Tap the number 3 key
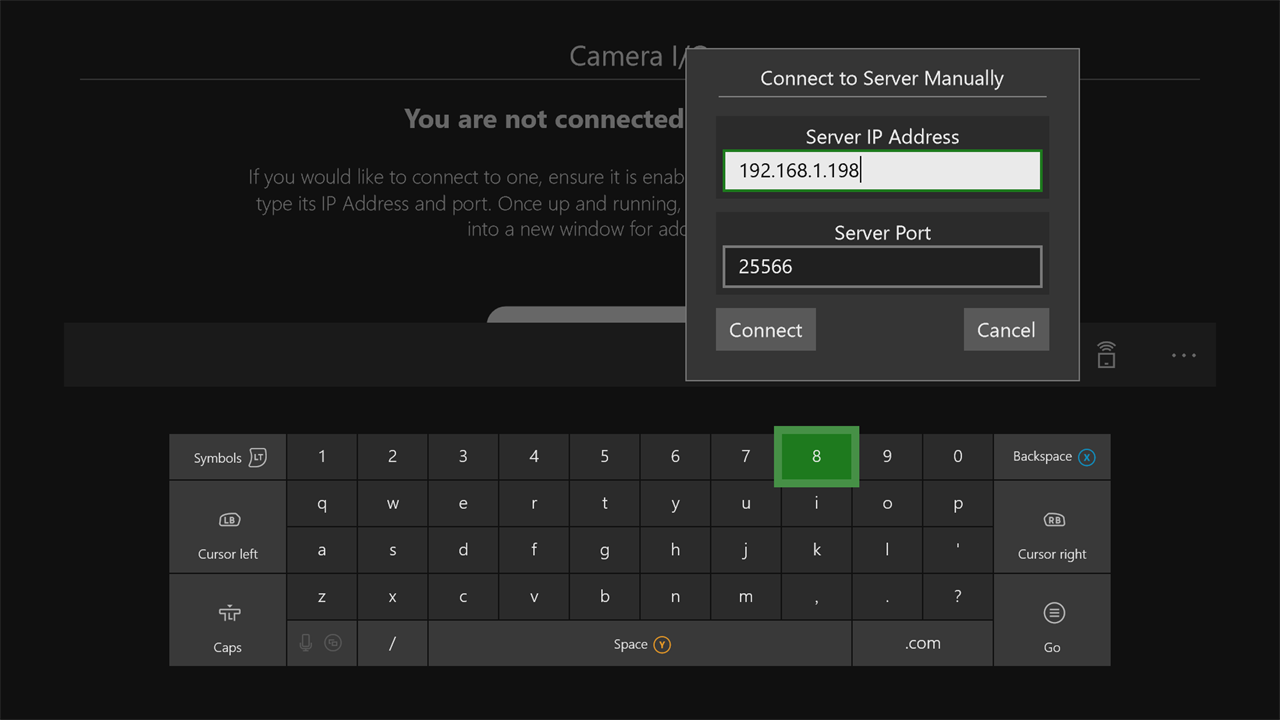1280x720 pixels. tap(463, 457)
